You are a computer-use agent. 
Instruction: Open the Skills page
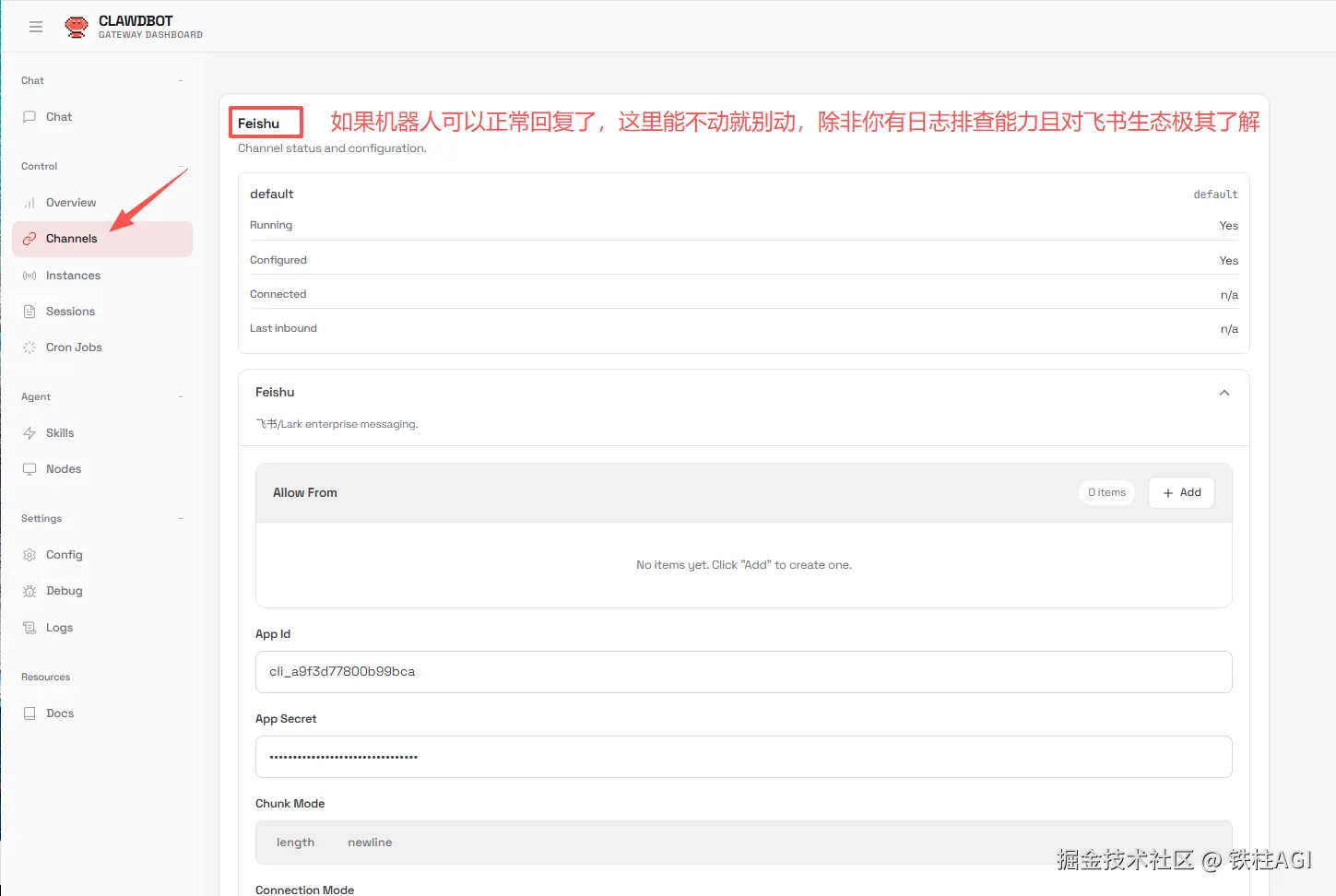pyautogui.click(x=102, y=433)
